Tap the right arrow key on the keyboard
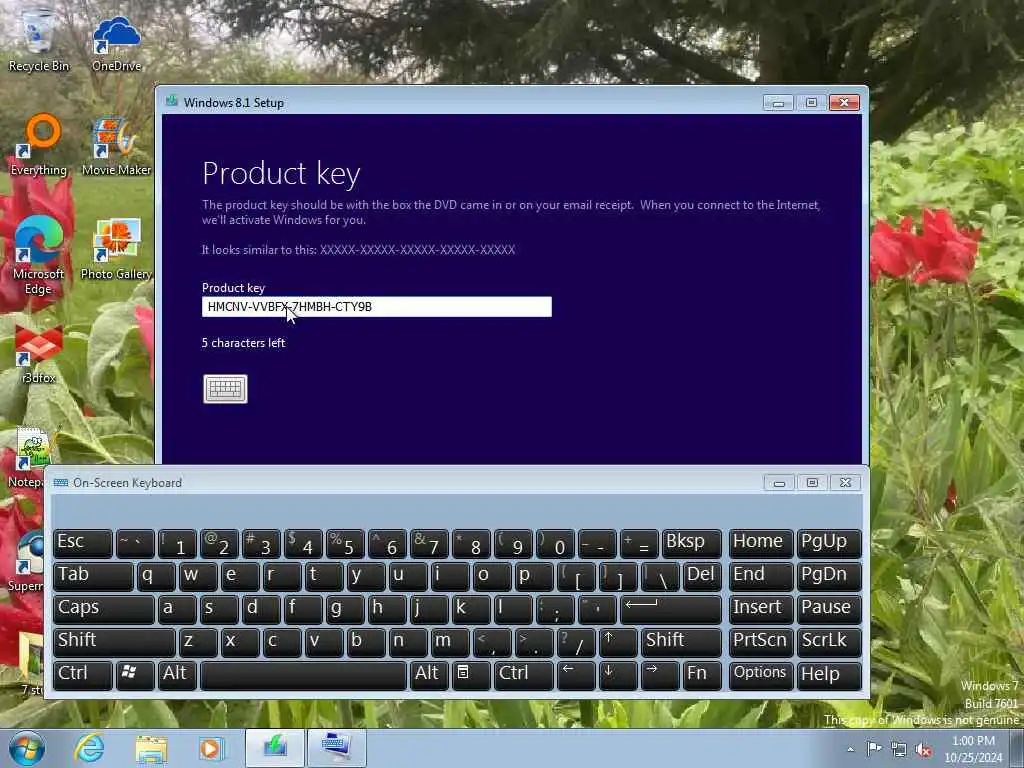 (660, 675)
